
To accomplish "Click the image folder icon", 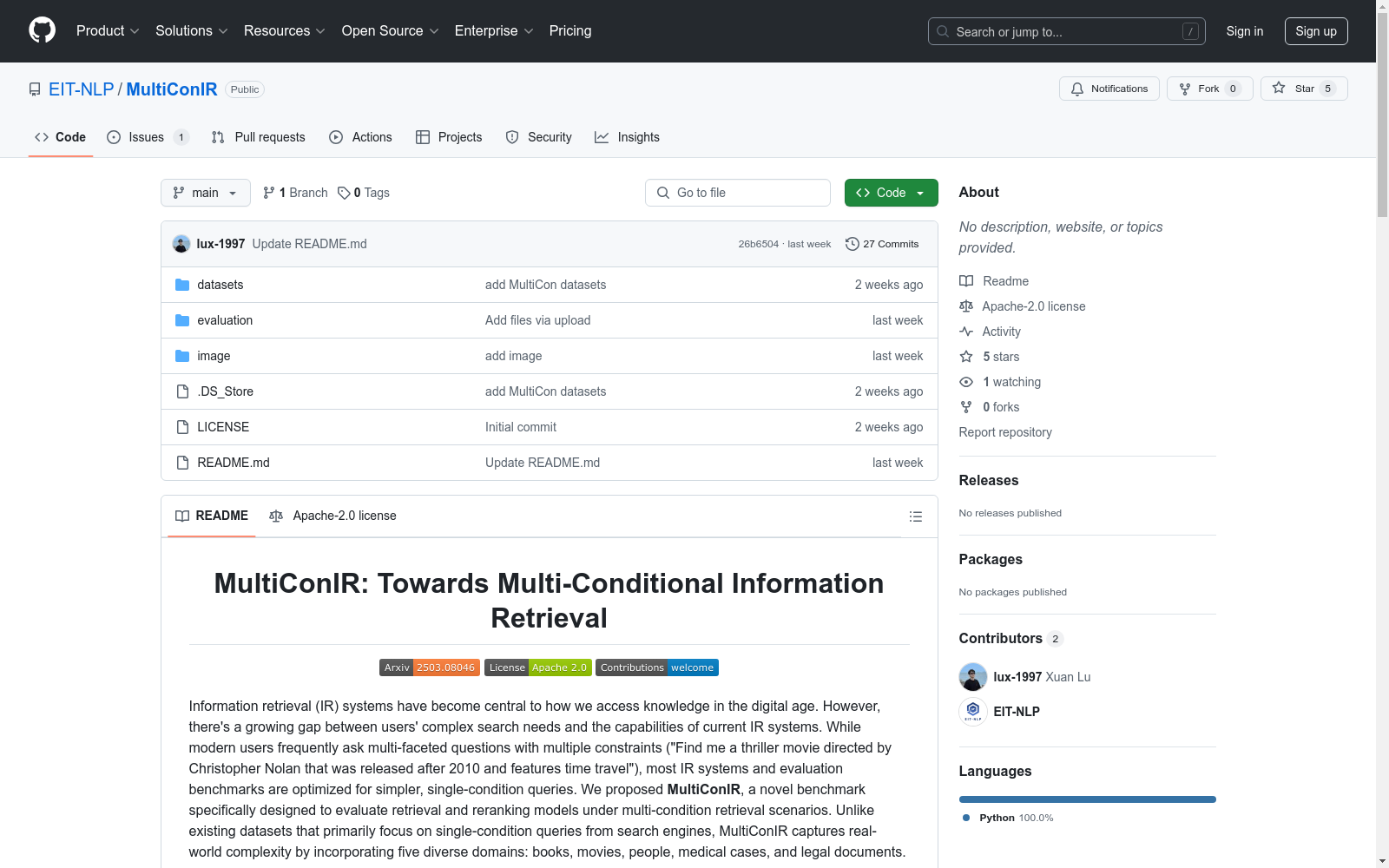I will tap(182, 356).
